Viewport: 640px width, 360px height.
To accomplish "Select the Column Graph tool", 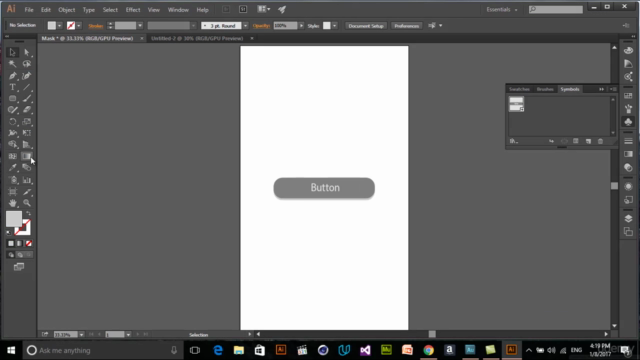I will [x=27, y=180].
